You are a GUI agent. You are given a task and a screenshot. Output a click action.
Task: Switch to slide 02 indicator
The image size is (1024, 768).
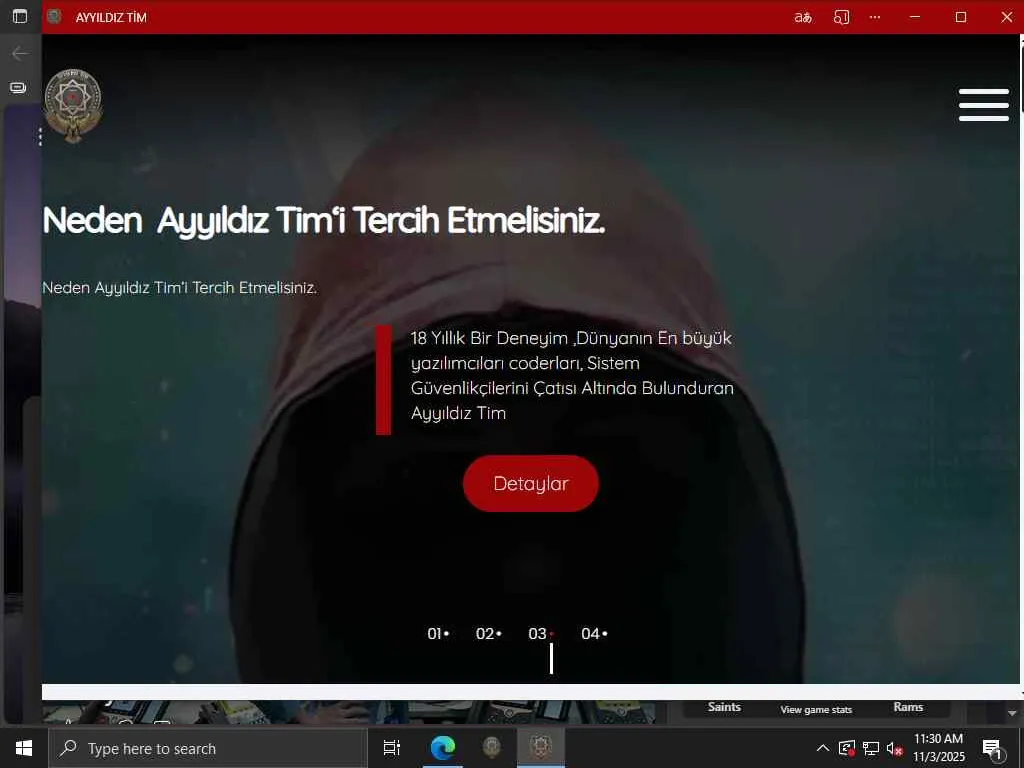coord(488,633)
